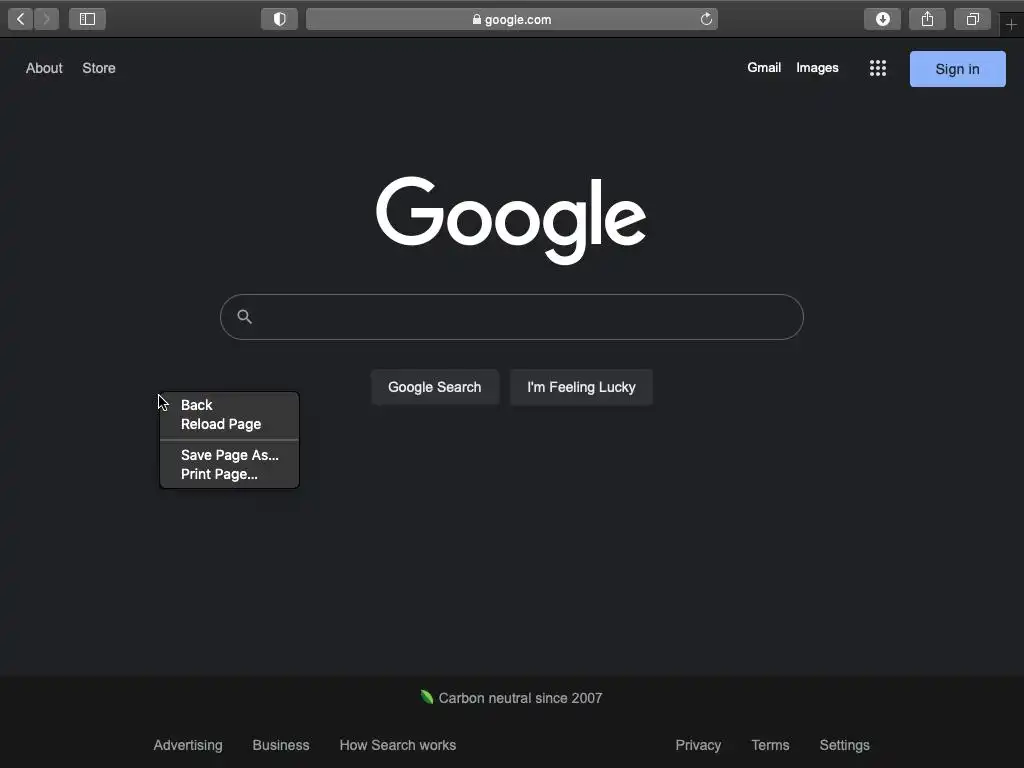This screenshot has width=1024, height=768.
Task: Show the tab overview
Action: tap(972, 19)
